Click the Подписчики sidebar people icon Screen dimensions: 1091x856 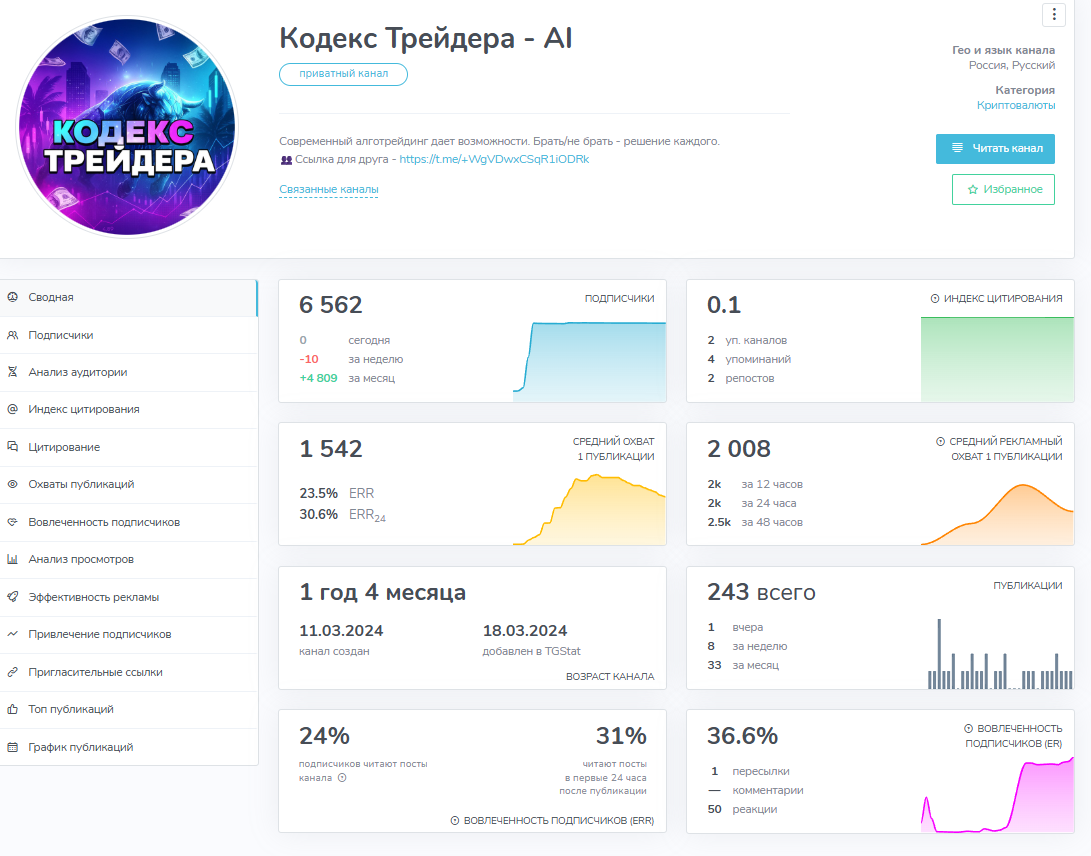13,335
